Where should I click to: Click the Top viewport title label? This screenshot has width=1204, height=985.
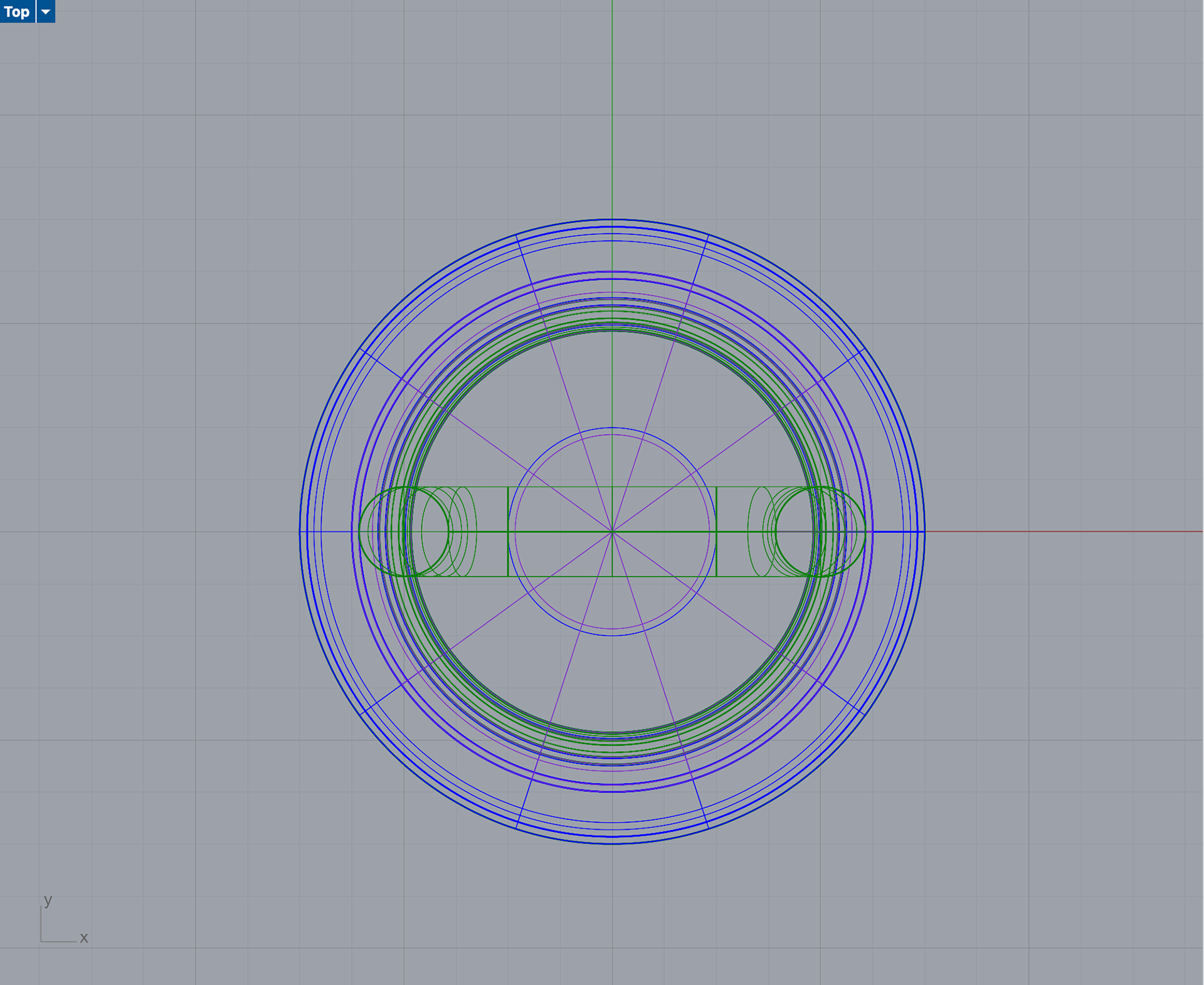17,11
